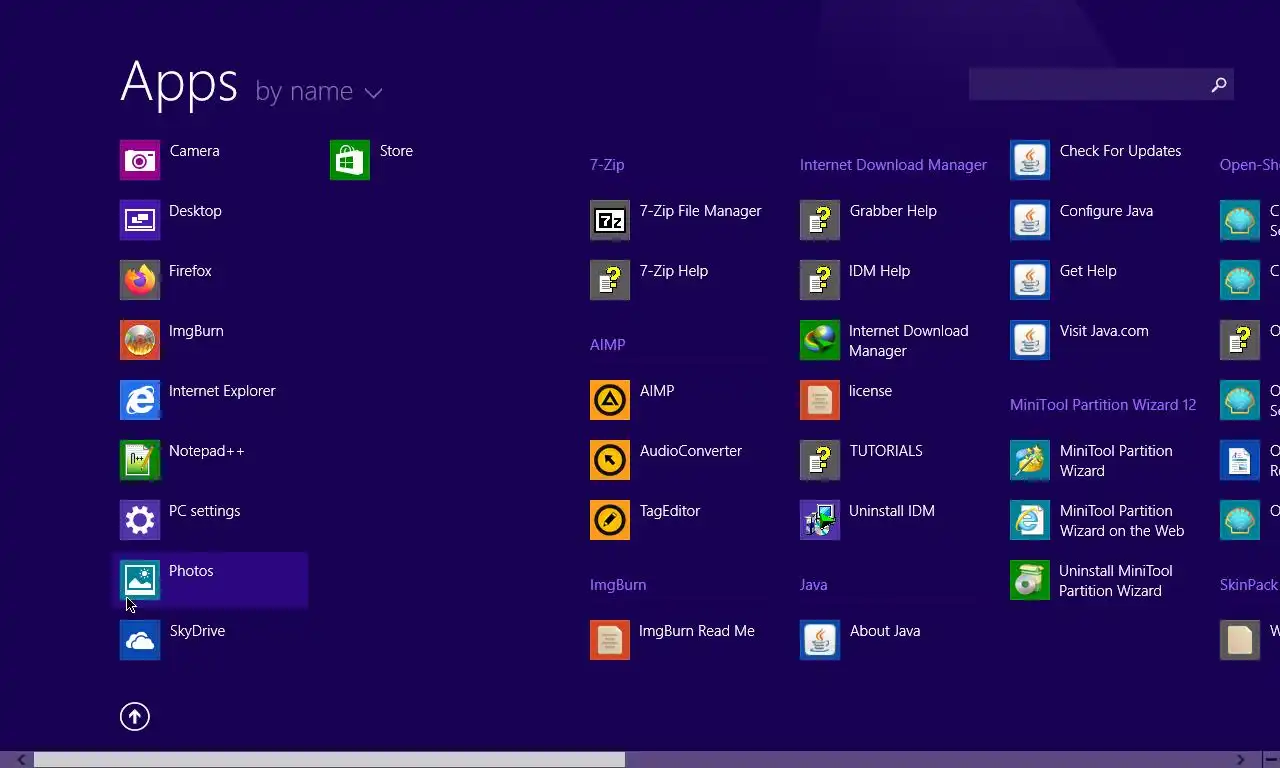
Task: Open the license document icon
Action: 820,400
